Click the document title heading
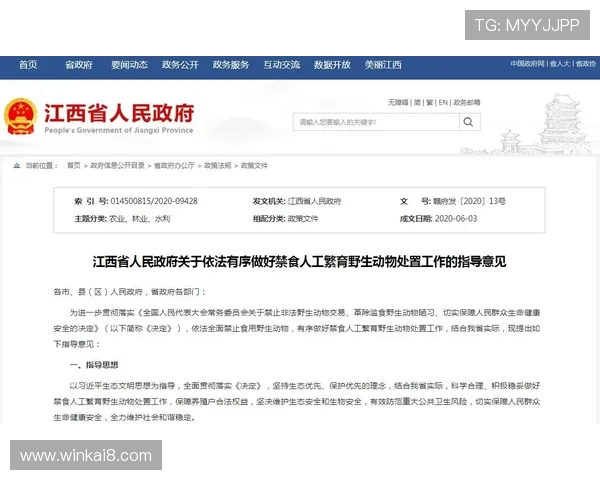 (299, 262)
